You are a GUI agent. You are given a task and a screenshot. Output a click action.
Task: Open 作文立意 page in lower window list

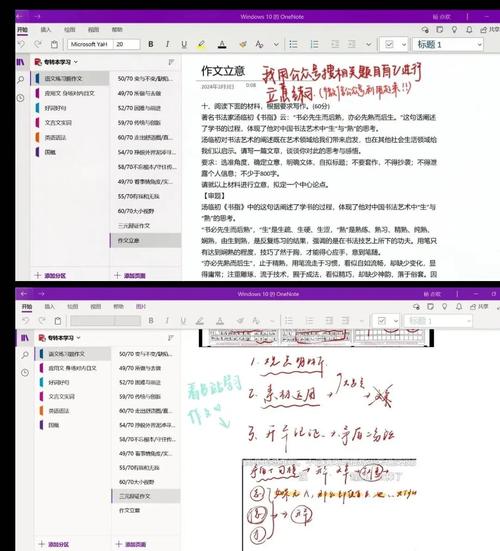click(x=146, y=510)
